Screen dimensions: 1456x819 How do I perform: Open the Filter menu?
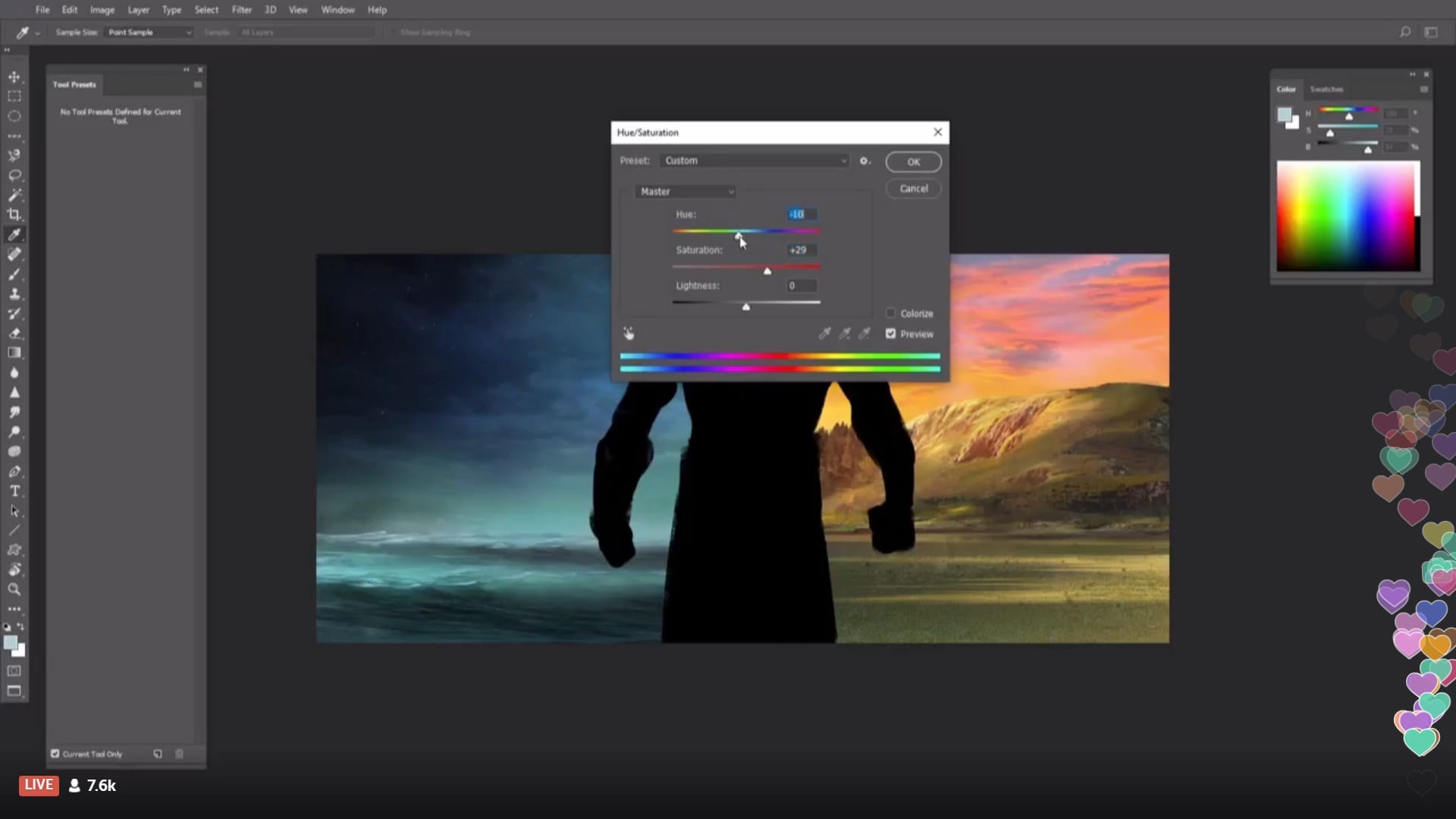point(241,10)
